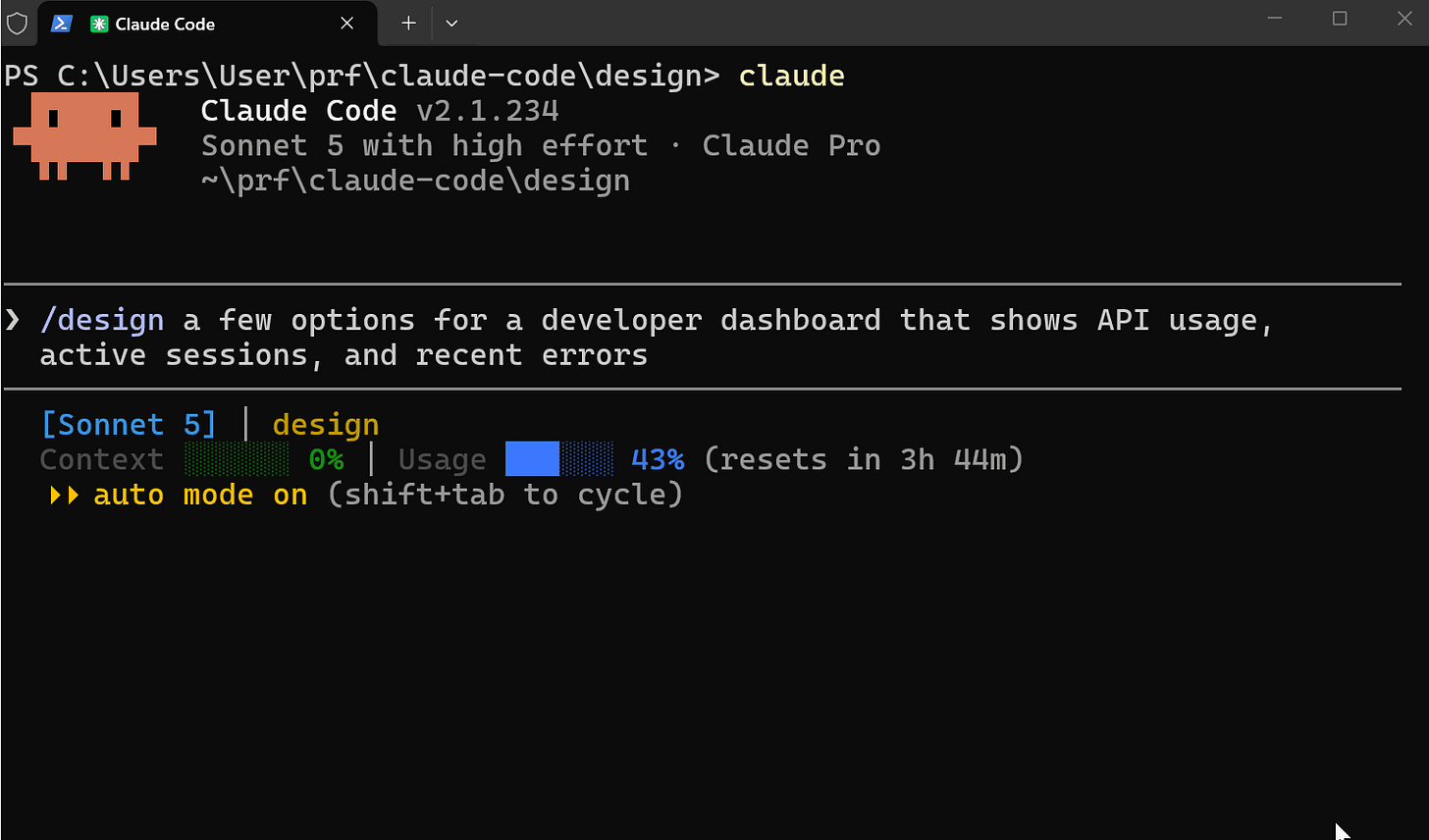1429x840 pixels.
Task: Maximize the terminal window
Action: click(1340, 19)
